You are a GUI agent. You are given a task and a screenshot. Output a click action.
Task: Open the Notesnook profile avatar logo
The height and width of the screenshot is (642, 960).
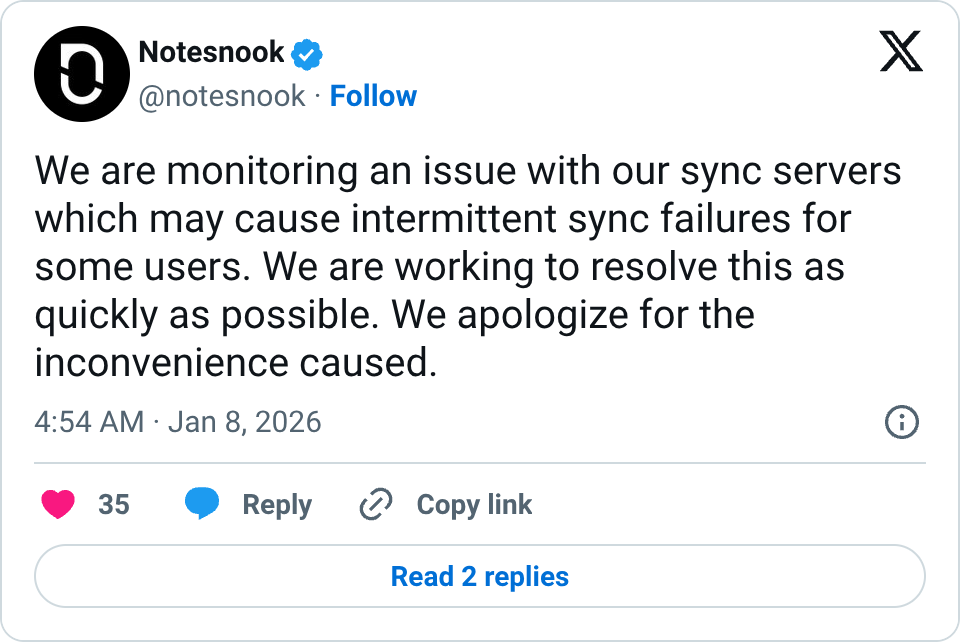82,74
